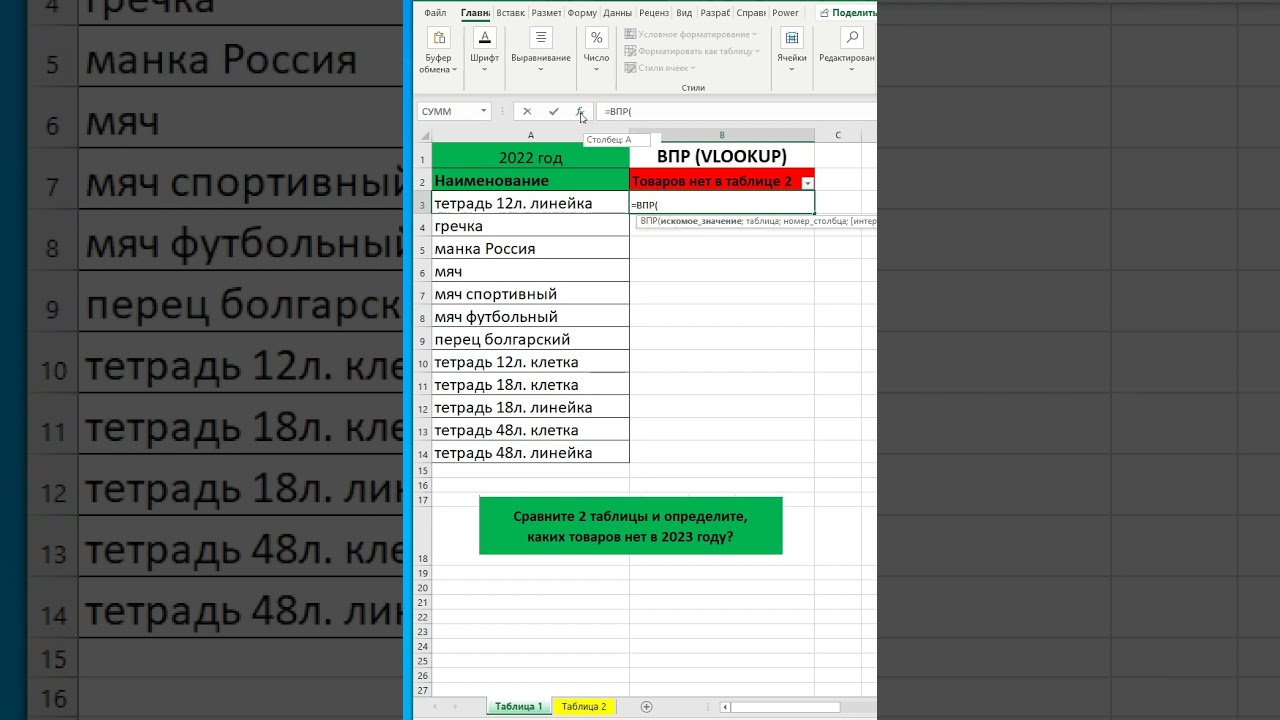Image resolution: width=1280 pixels, height=720 pixels.
Task: Switch to the Главная ribbon tab
Action: click(x=475, y=13)
